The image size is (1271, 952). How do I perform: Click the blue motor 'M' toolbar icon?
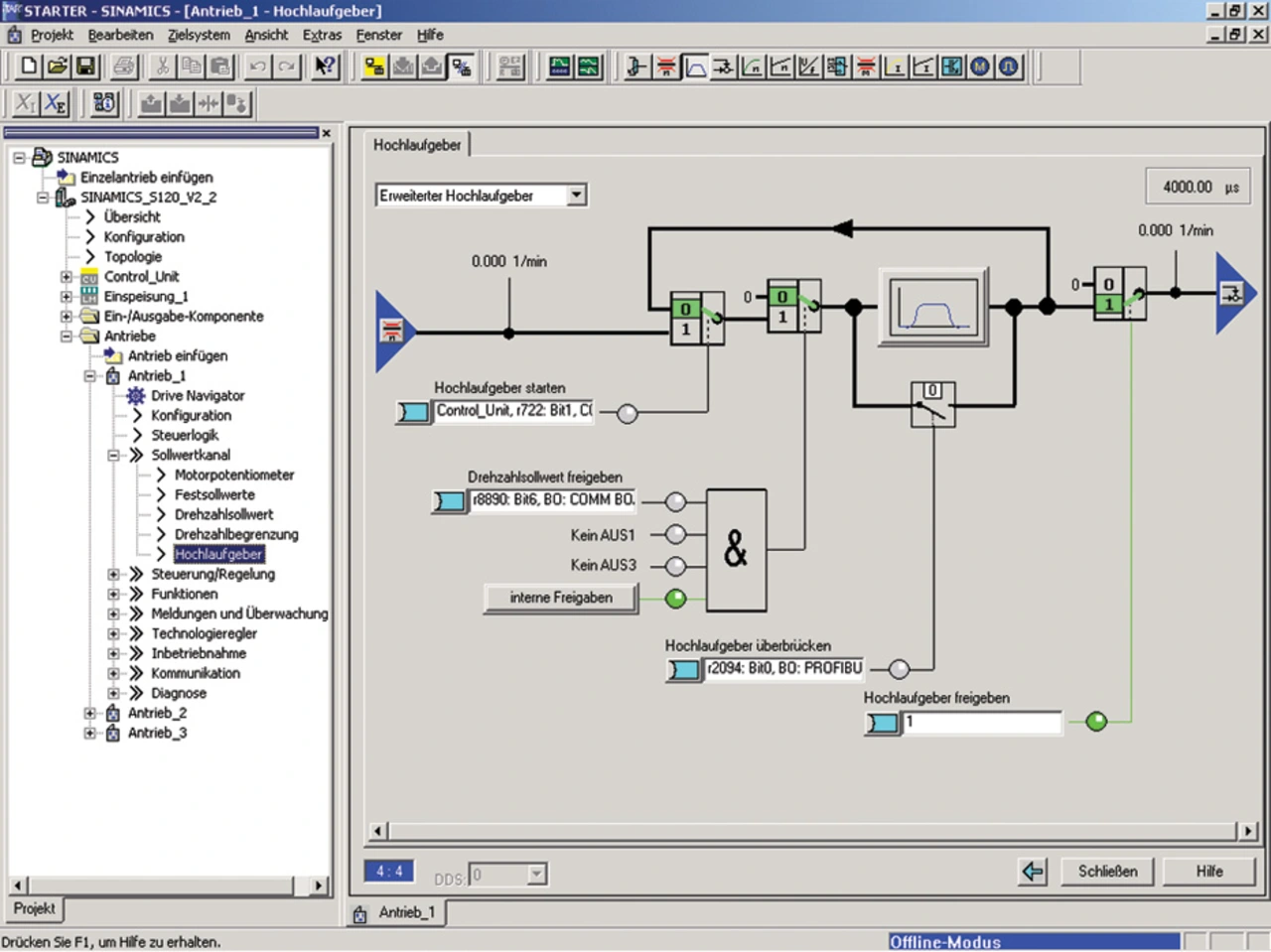pos(981,67)
